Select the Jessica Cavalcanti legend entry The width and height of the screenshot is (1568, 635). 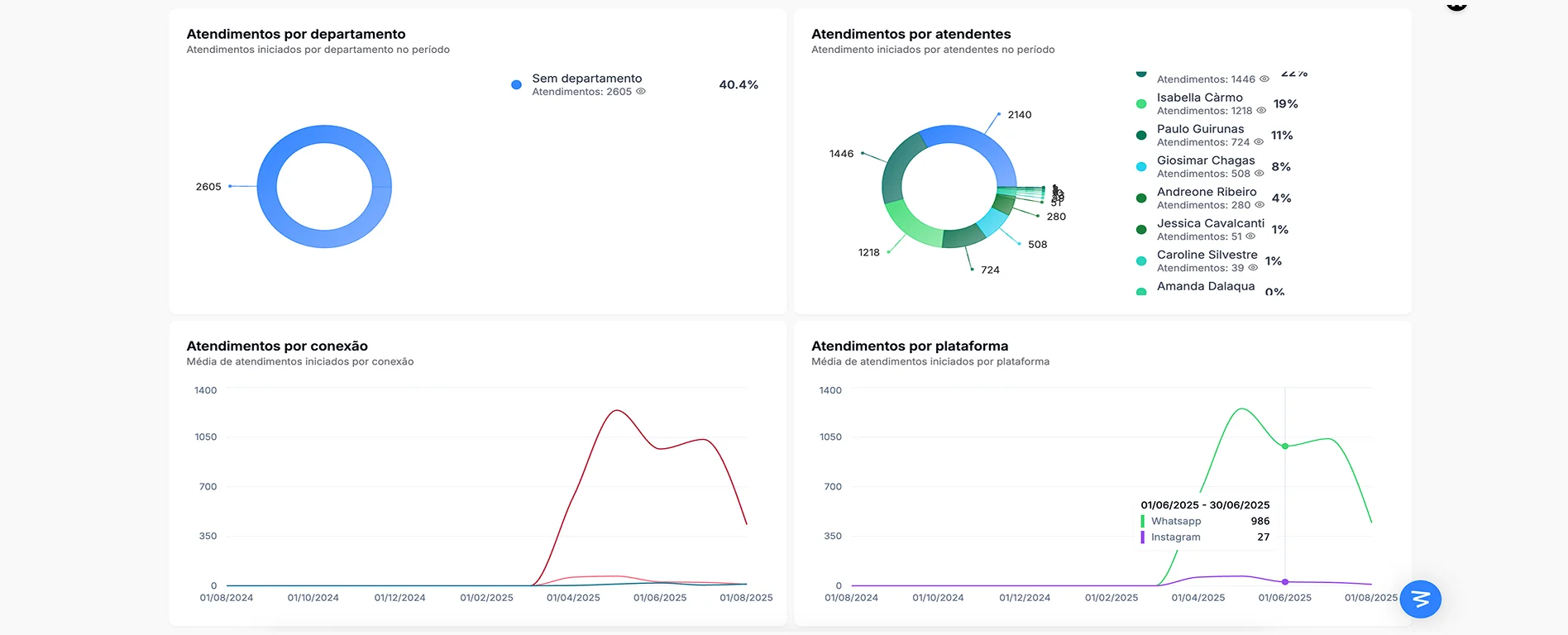click(x=1210, y=223)
